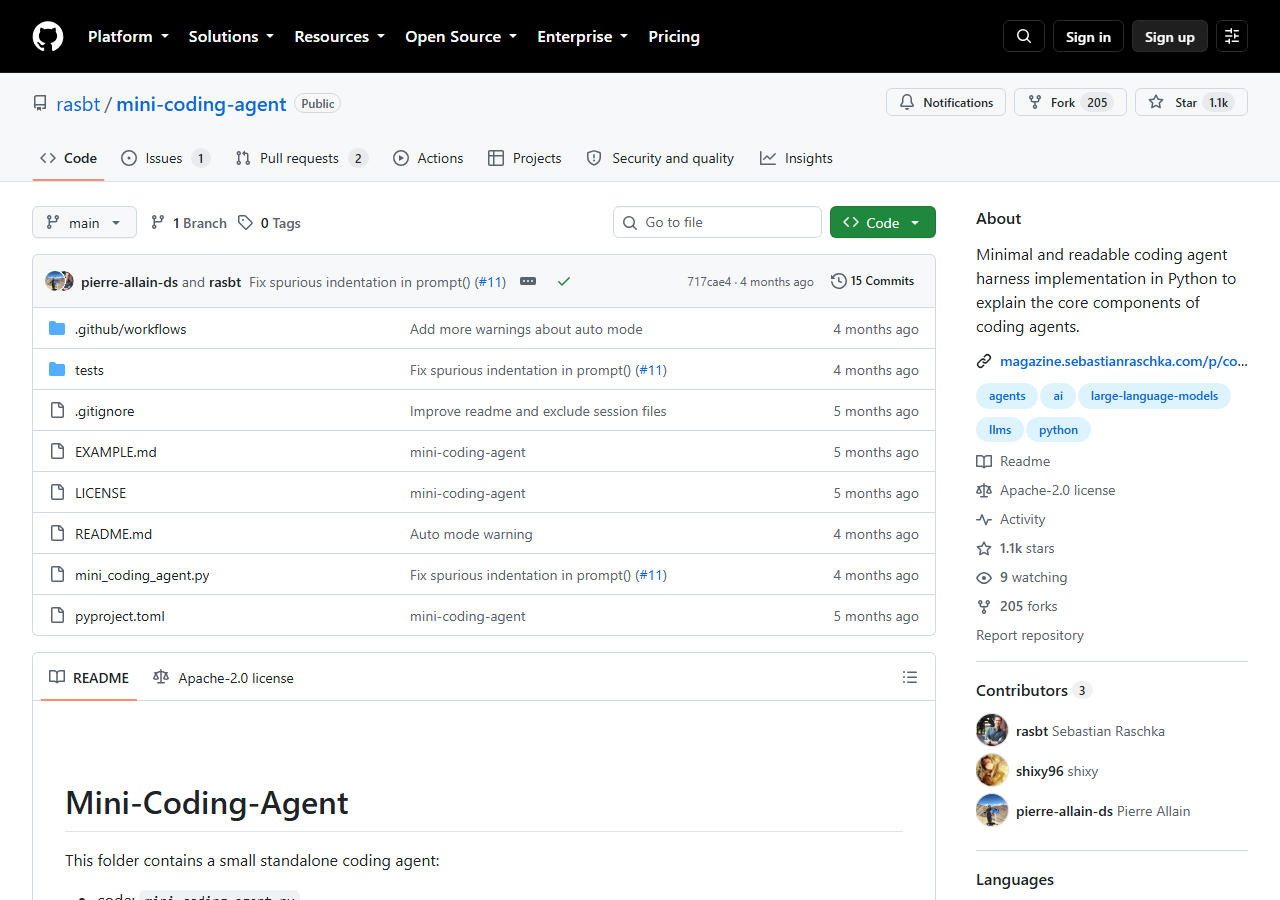Click the star icon beside 1.1k stars

(x=984, y=548)
